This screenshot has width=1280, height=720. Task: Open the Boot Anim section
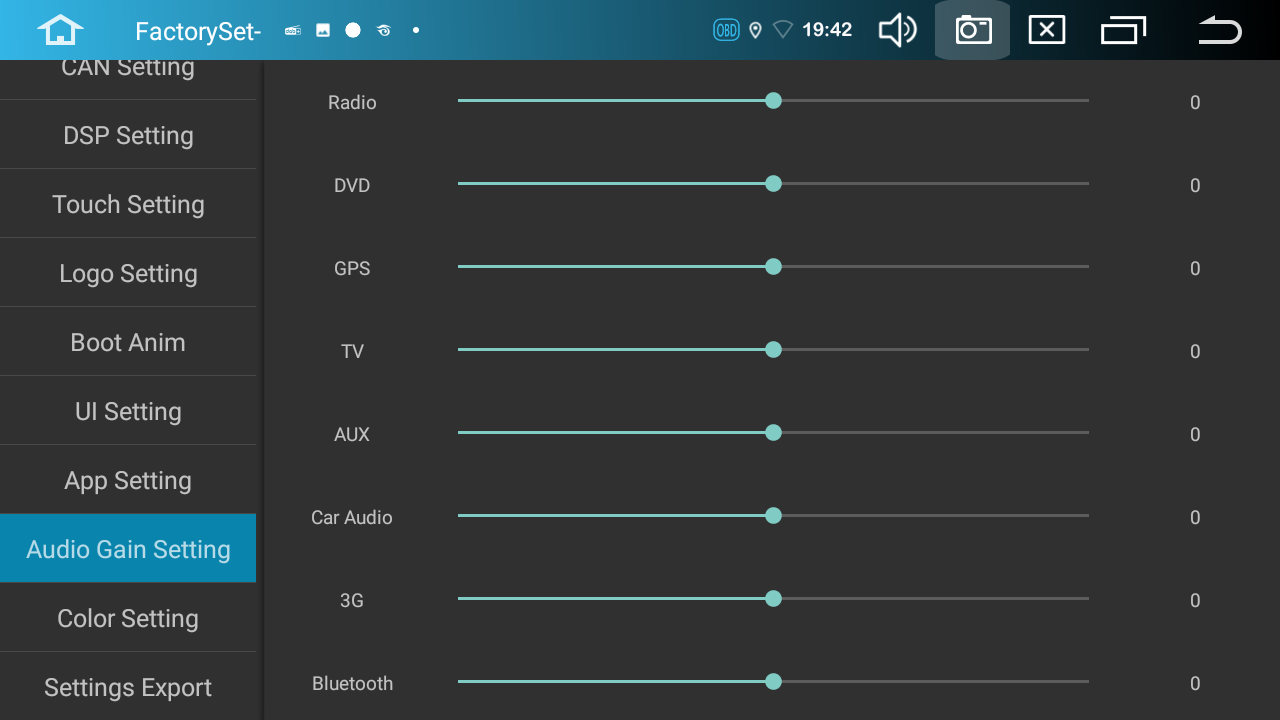coord(128,342)
